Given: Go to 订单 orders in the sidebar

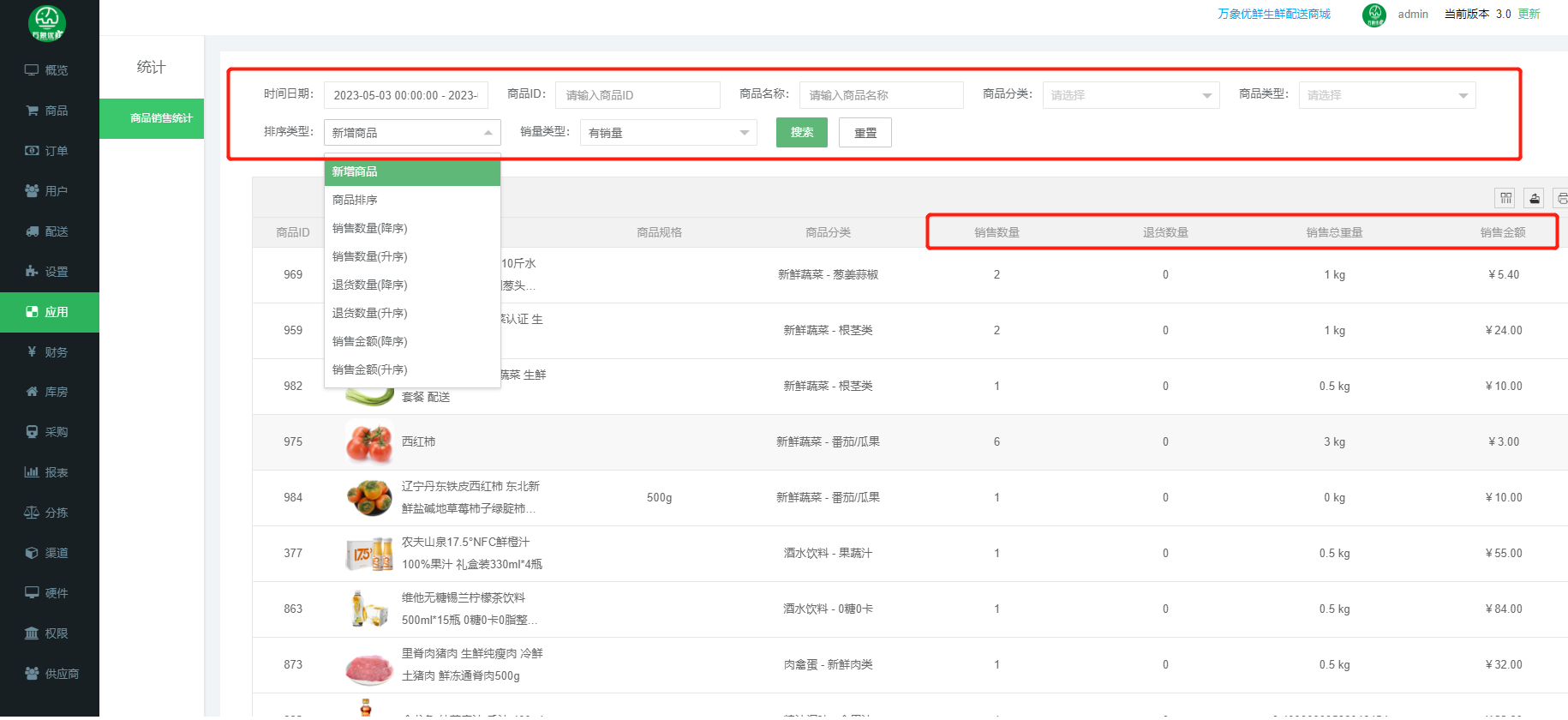Looking at the screenshot, I should (48, 151).
